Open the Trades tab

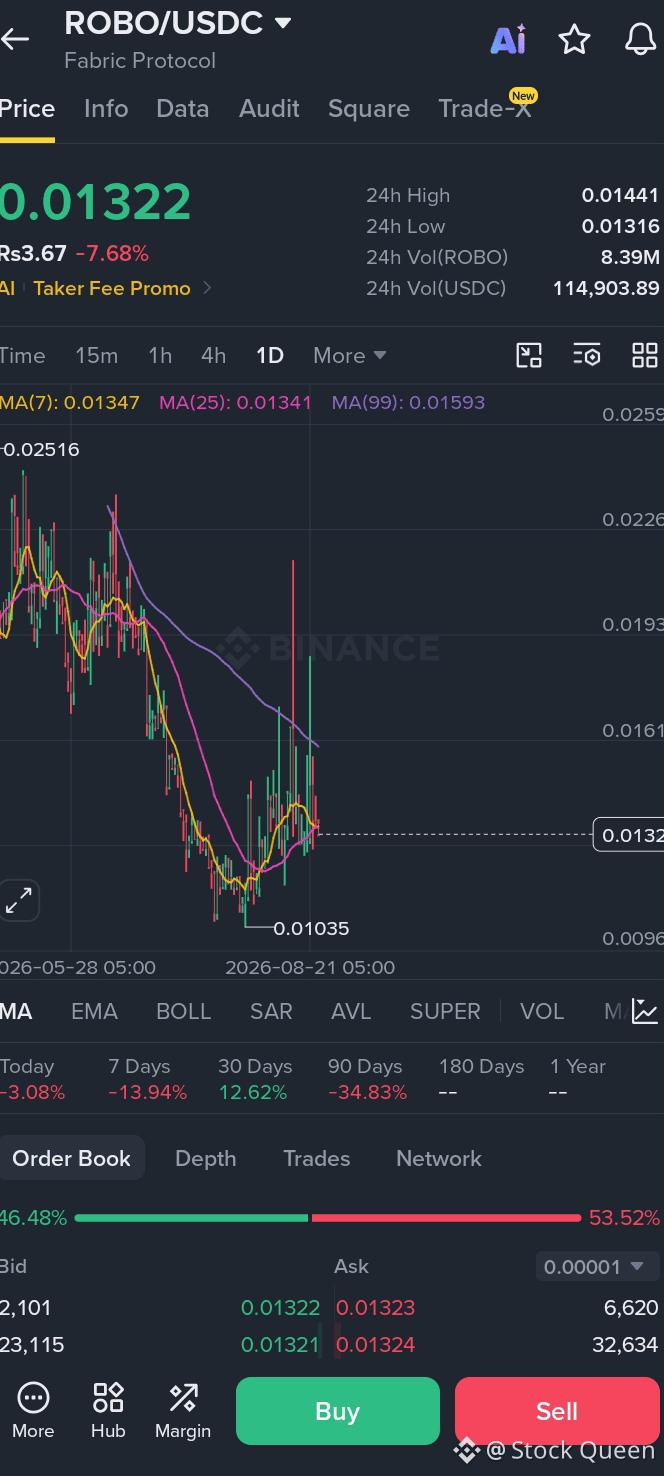(x=316, y=1158)
